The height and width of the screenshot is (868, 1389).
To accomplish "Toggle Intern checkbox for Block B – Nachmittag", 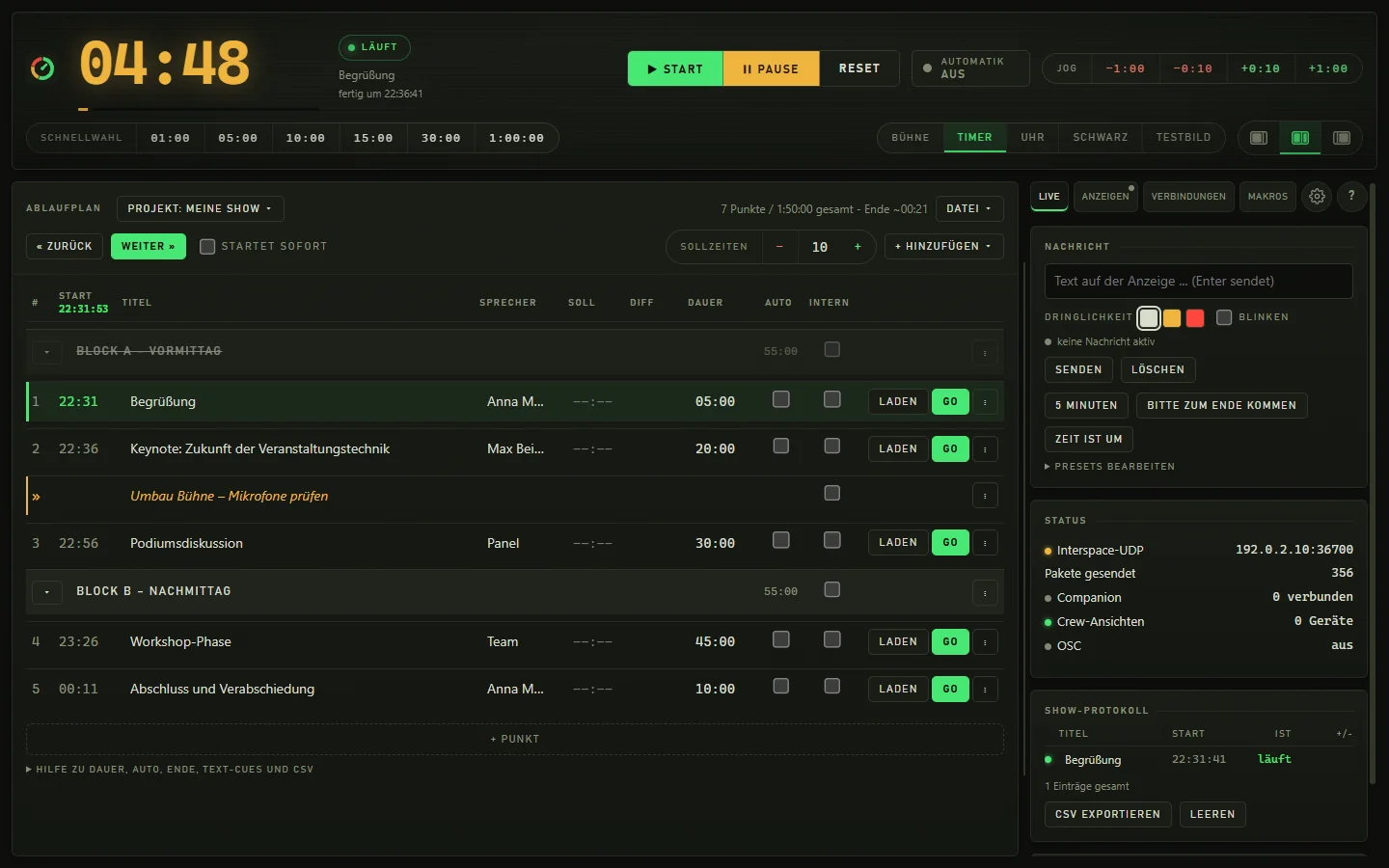I will pos(832,589).
